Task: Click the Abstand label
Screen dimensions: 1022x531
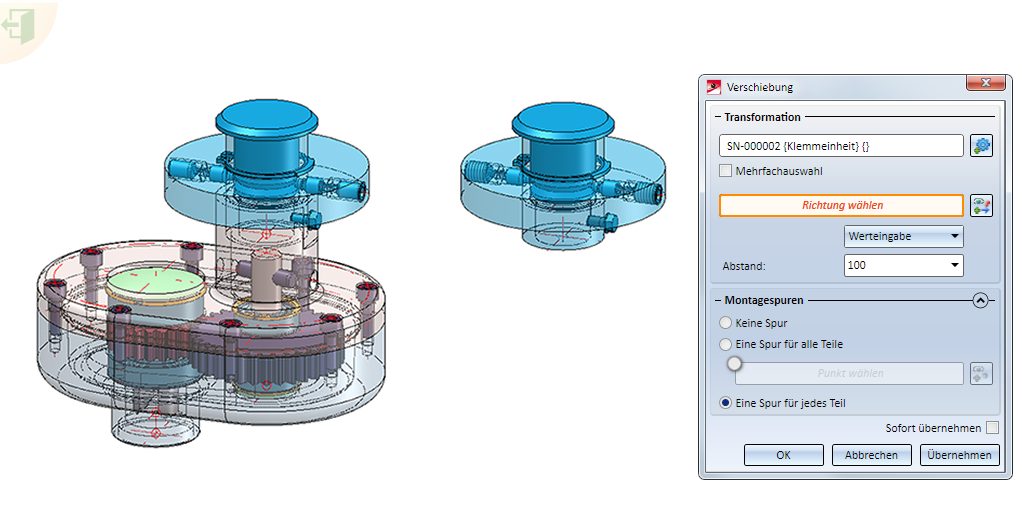Action: (744, 266)
